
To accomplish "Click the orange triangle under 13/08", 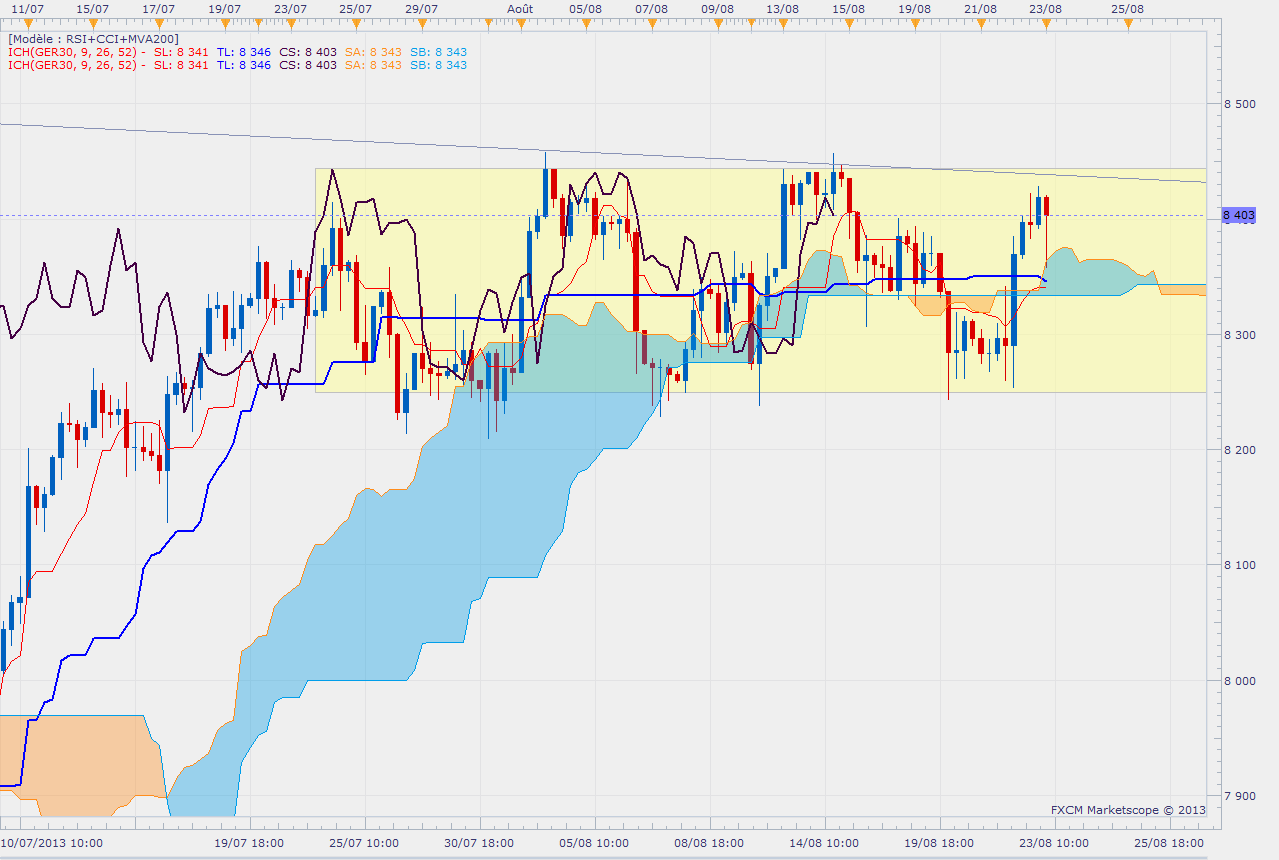I will 784,22.
